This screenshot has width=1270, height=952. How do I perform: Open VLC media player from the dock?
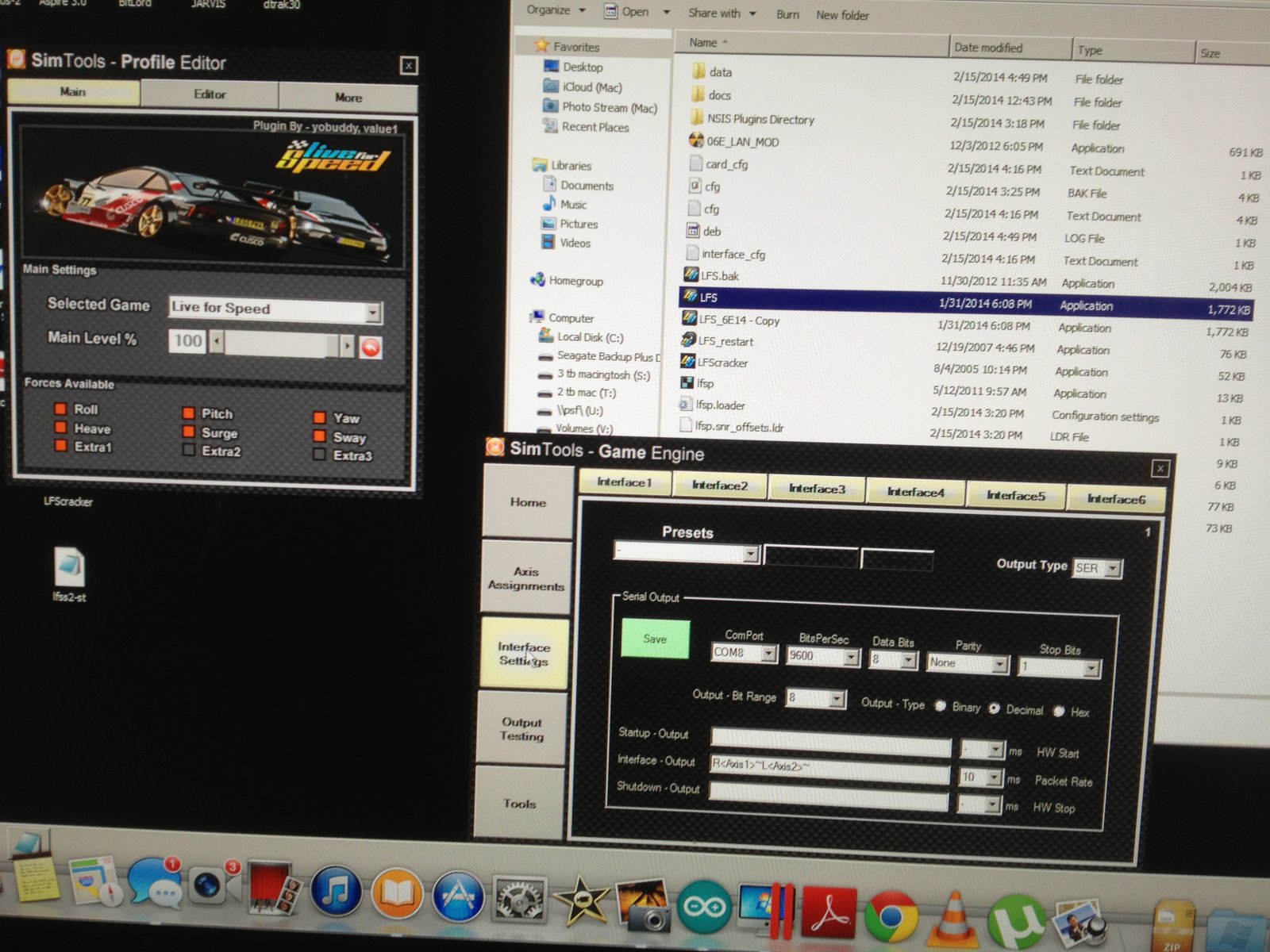pyautogui.click(x=955, y=920)
